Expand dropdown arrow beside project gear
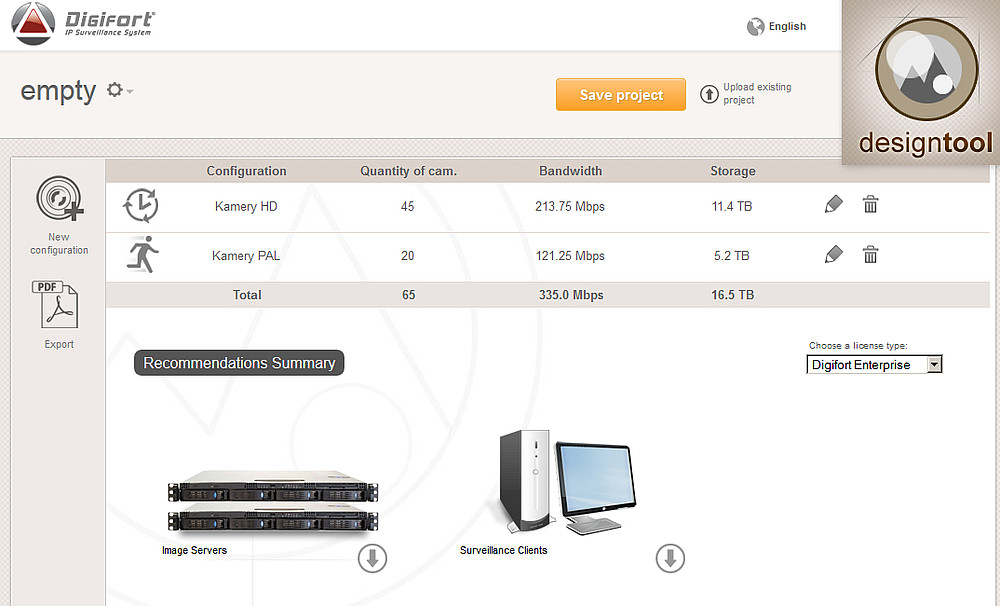Viewport: 1000px width, 606px height. click(130, 91)
